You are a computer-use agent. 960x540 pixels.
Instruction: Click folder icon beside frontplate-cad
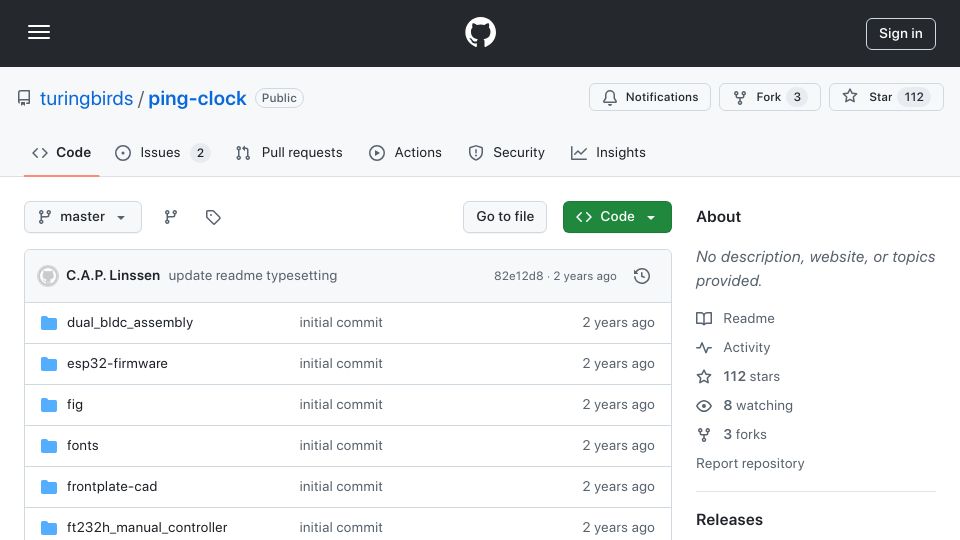click(49, 487)
